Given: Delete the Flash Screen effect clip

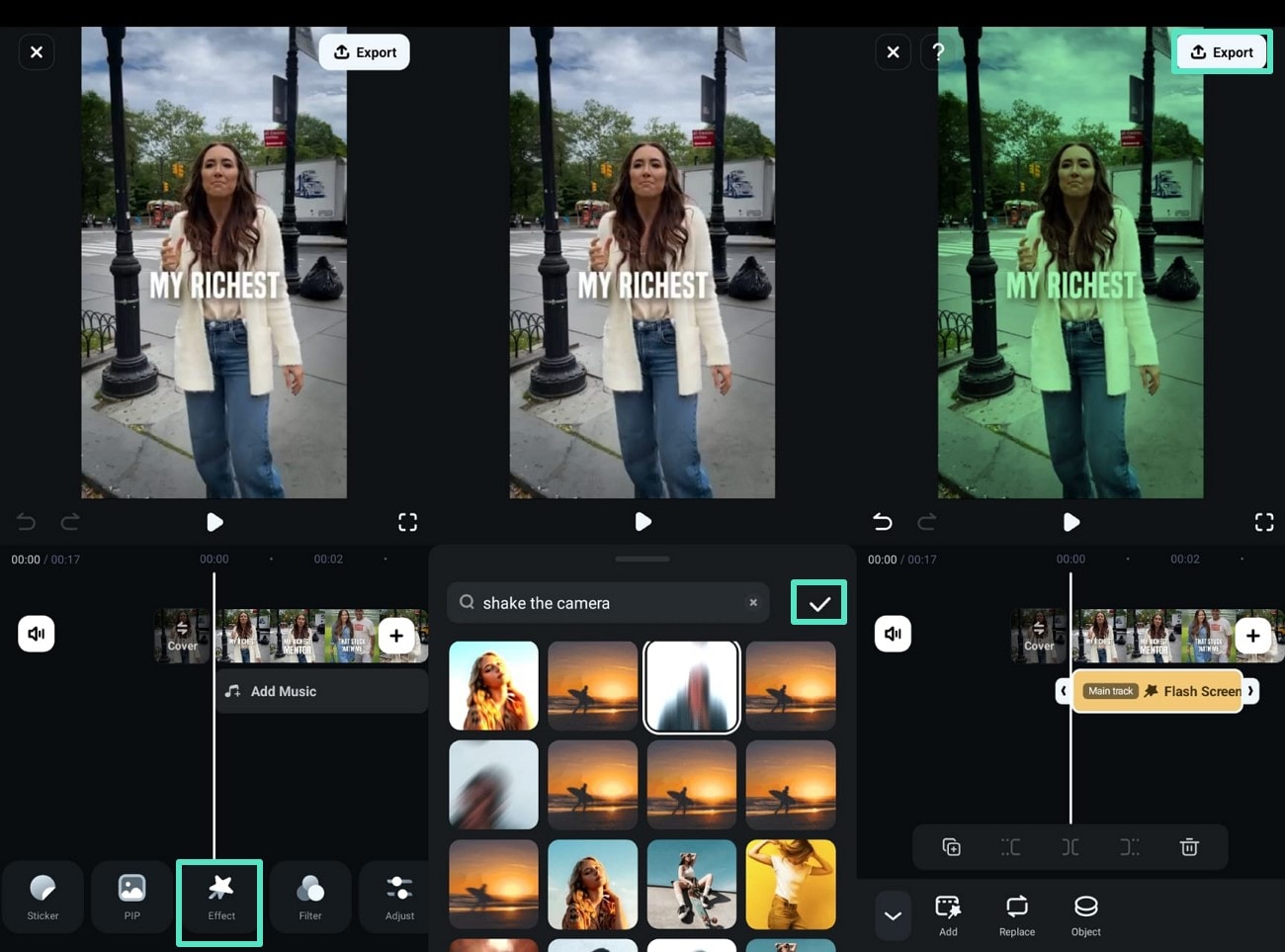Looking at the screenshot, I should (1189, 847).
